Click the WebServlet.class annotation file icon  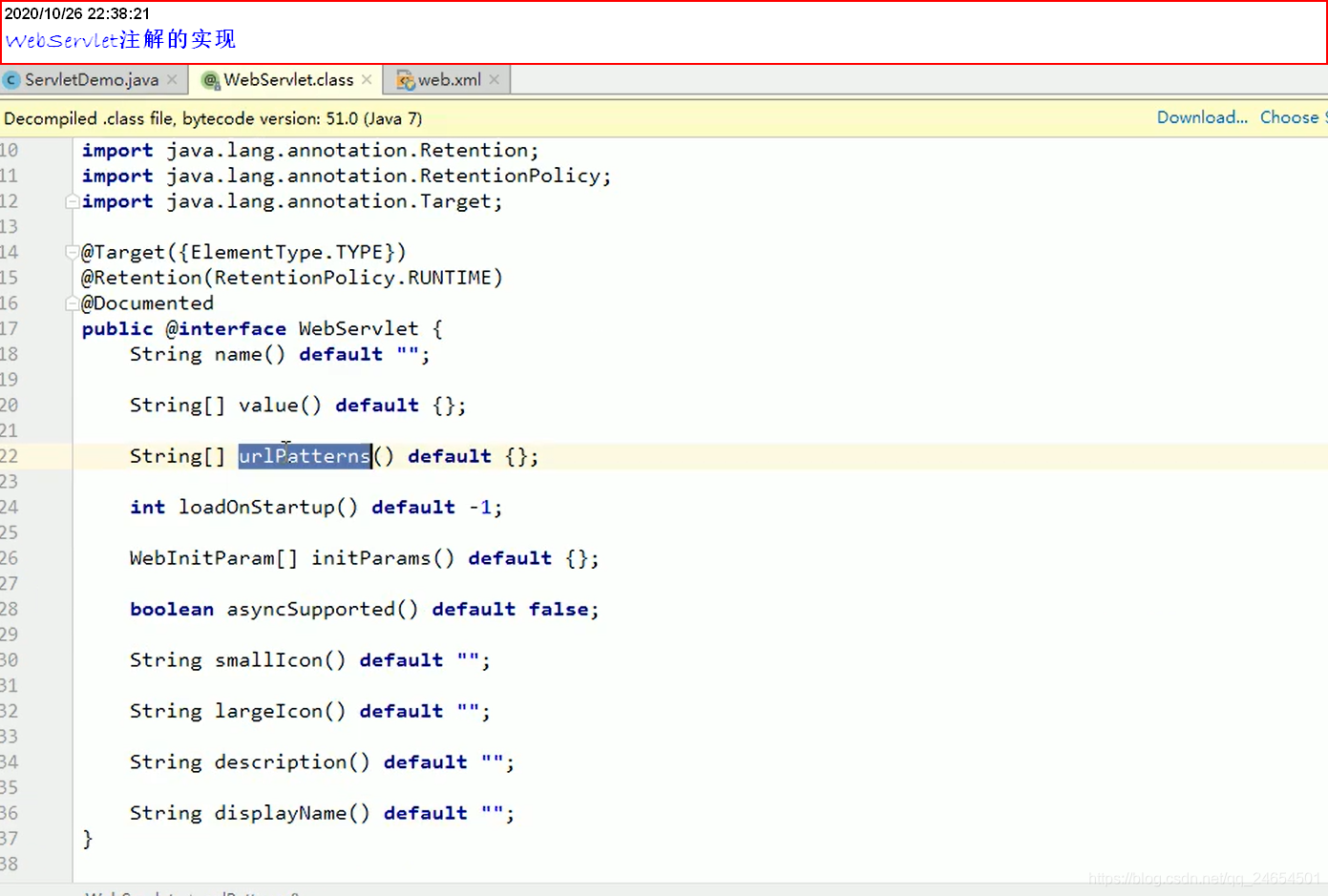(211, 81)
